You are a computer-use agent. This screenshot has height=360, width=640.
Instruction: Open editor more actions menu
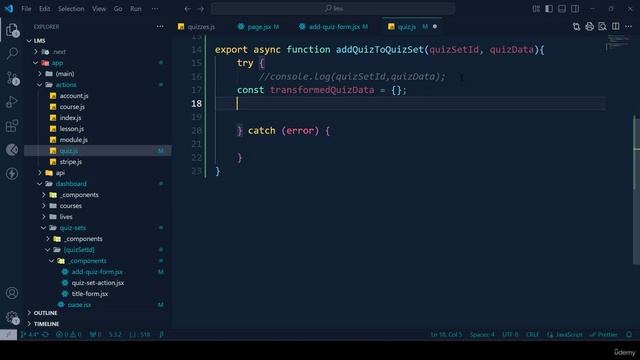(x=629, y=27)
